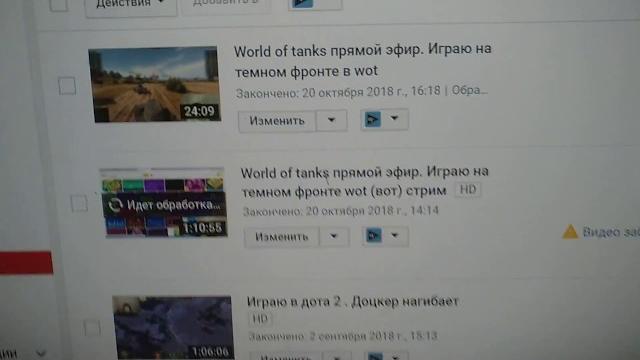Click Изменить for the 14:14 stream video
The width and height of the screenshot is (640, 360).
point(282,237)
